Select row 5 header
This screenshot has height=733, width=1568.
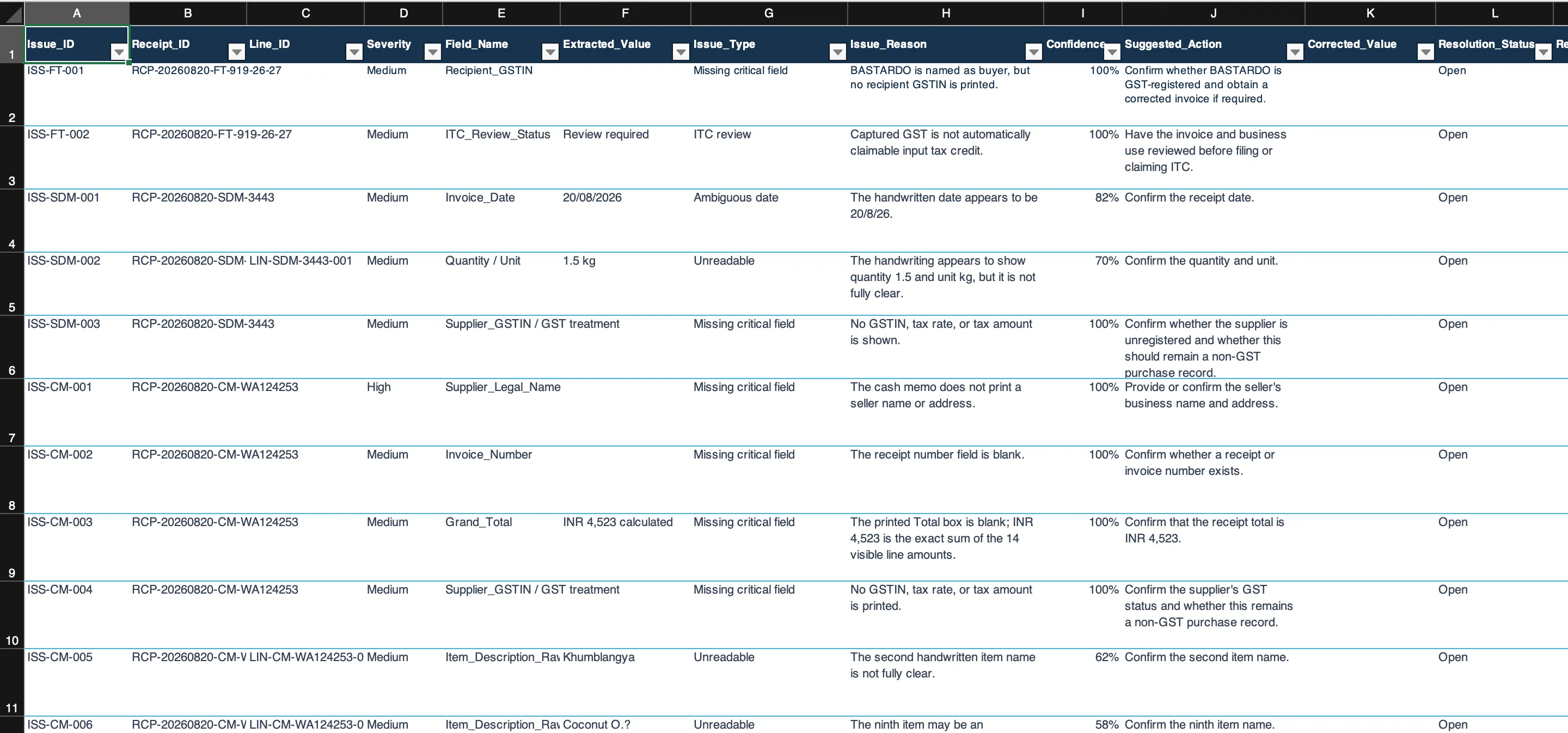11,284
